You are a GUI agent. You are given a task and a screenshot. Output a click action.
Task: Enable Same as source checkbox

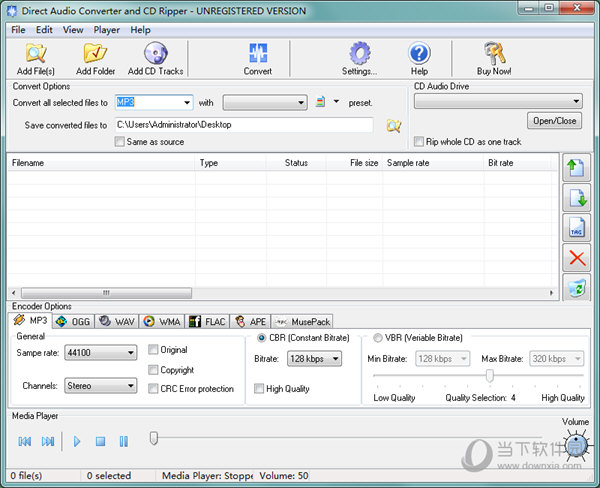tap(120, 142)
